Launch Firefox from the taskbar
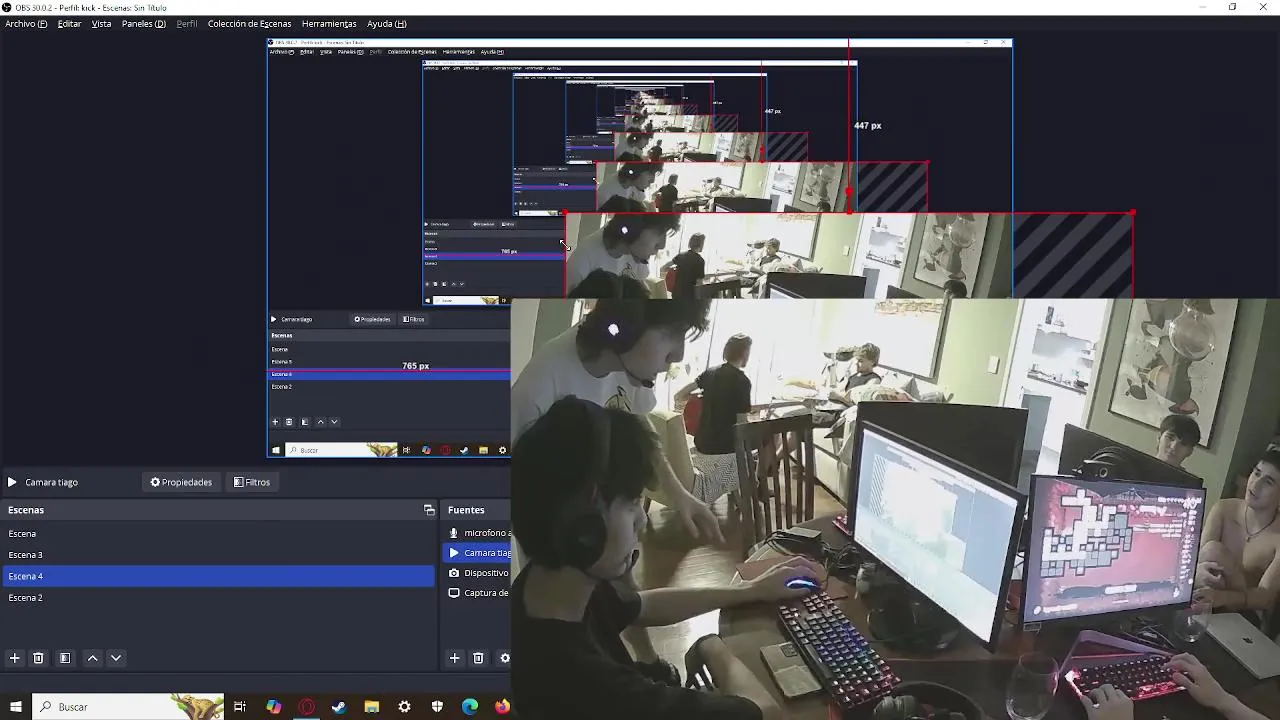 (x=501, y=707)
